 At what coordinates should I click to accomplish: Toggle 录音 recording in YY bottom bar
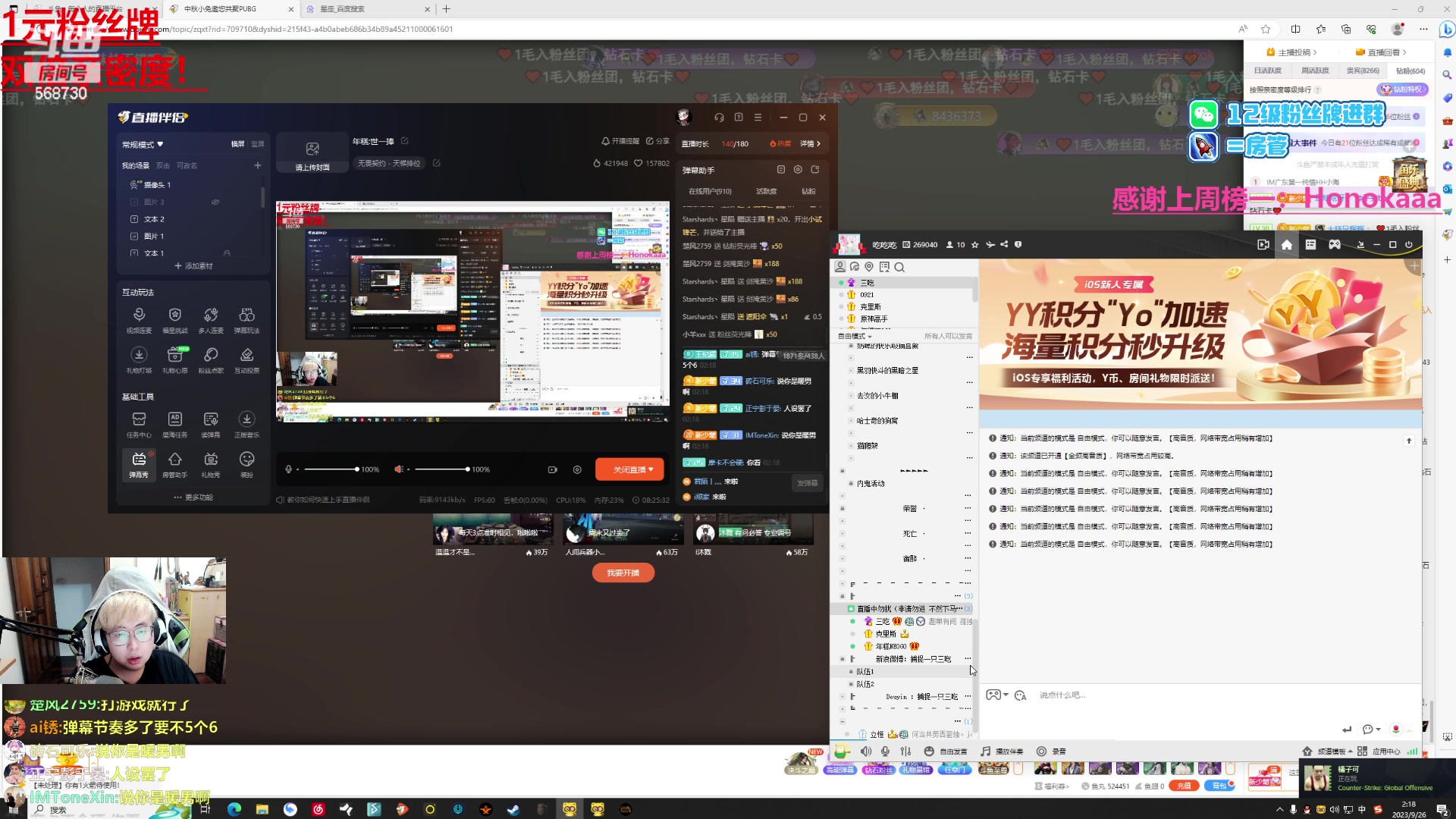pyautogui.click(x=1052, y=752)
